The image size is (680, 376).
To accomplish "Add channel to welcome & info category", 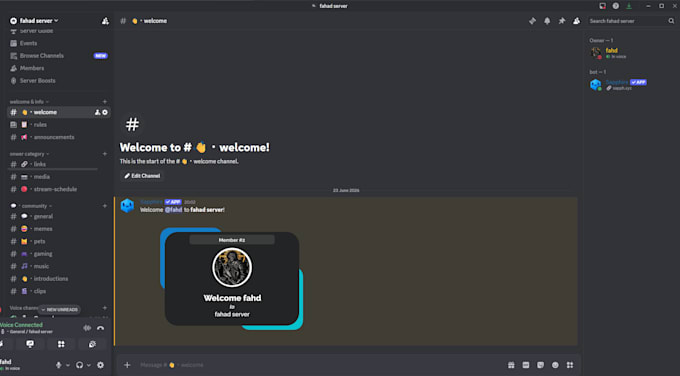I will (x=105, y=102).
